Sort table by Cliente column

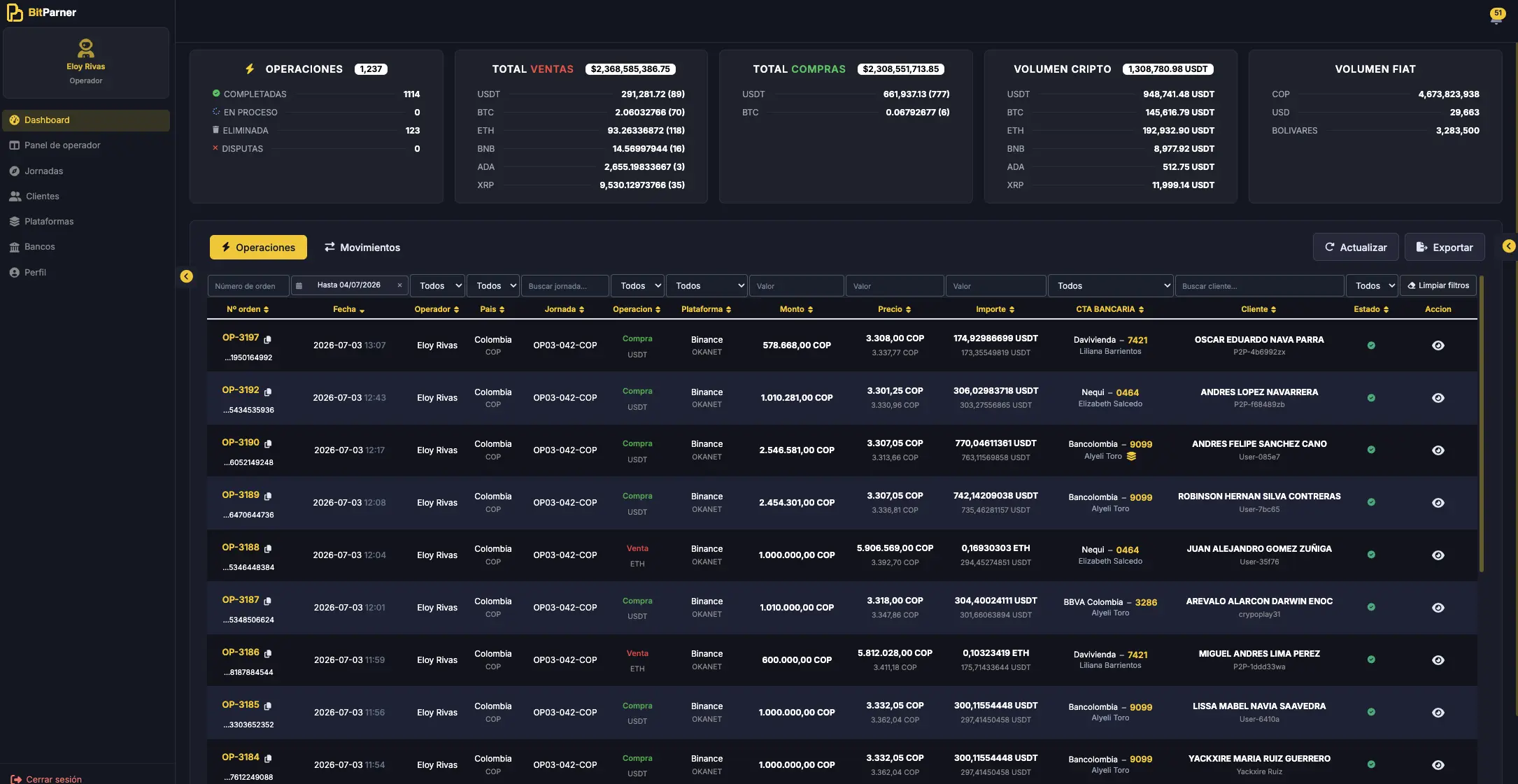pos(1258,309)
